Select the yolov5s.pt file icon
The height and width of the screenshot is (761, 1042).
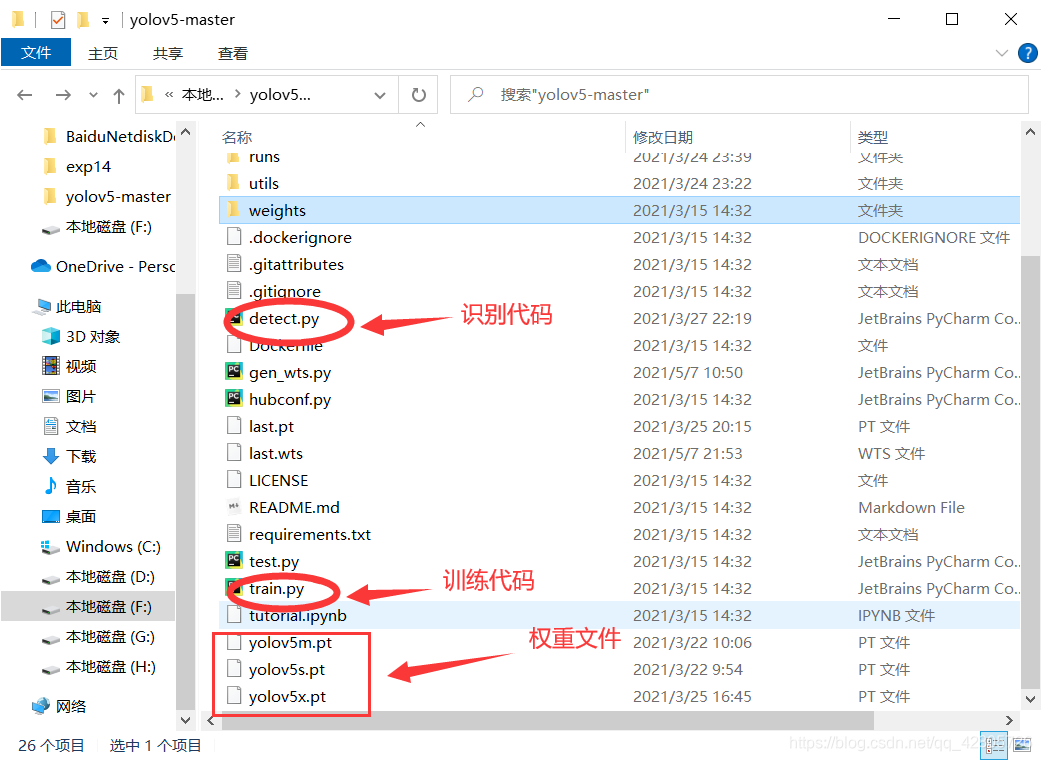[234, 669]
